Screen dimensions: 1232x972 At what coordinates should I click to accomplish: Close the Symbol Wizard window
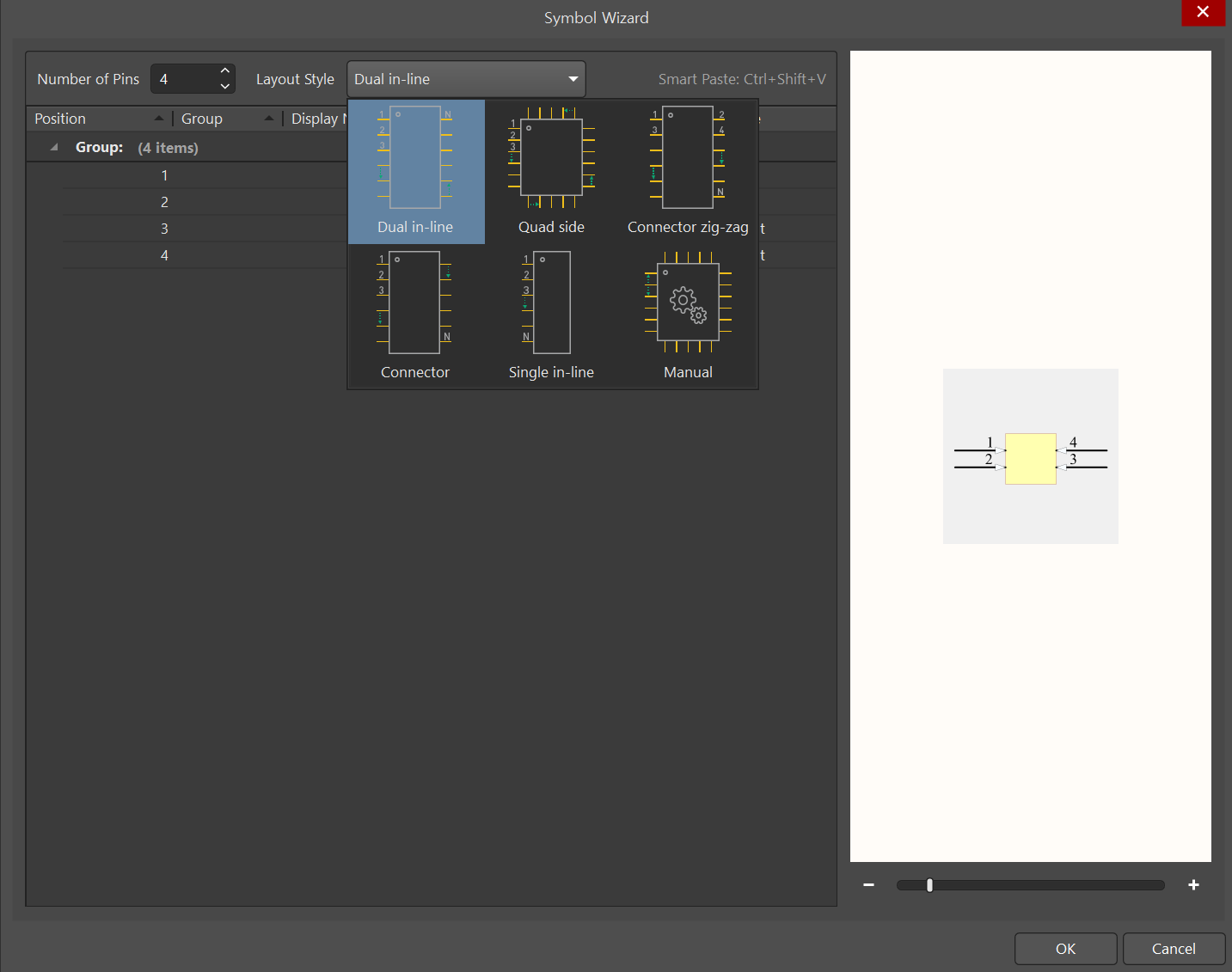pos(1203,12)
